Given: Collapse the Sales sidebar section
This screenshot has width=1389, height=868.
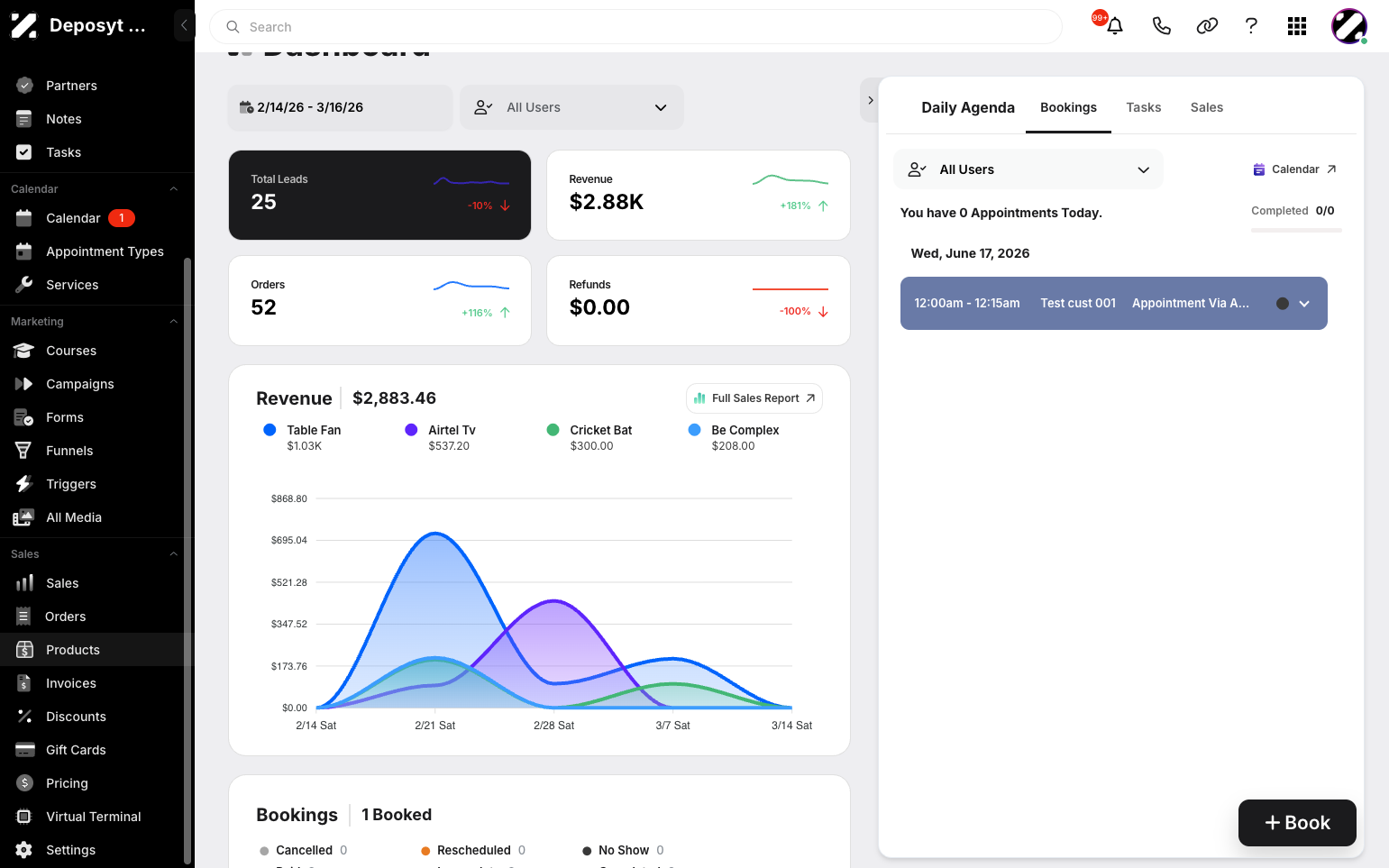Looking at the screenshot, I should click(174, 554).
